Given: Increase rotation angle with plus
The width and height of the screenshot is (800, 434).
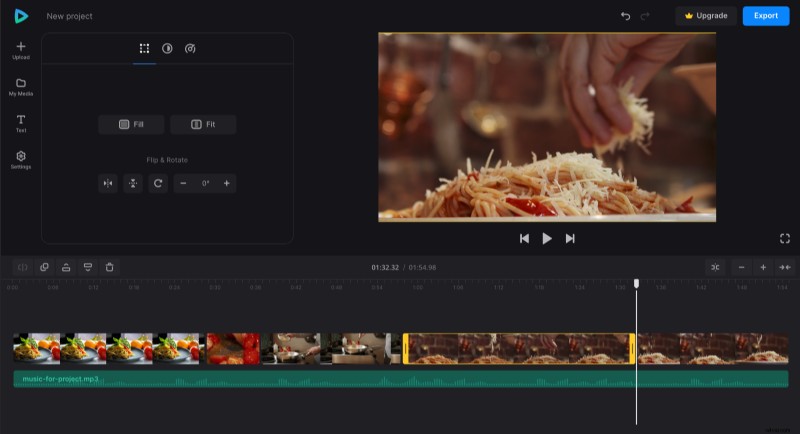Looking at the screenshot, I should click(x=227, y=184).
